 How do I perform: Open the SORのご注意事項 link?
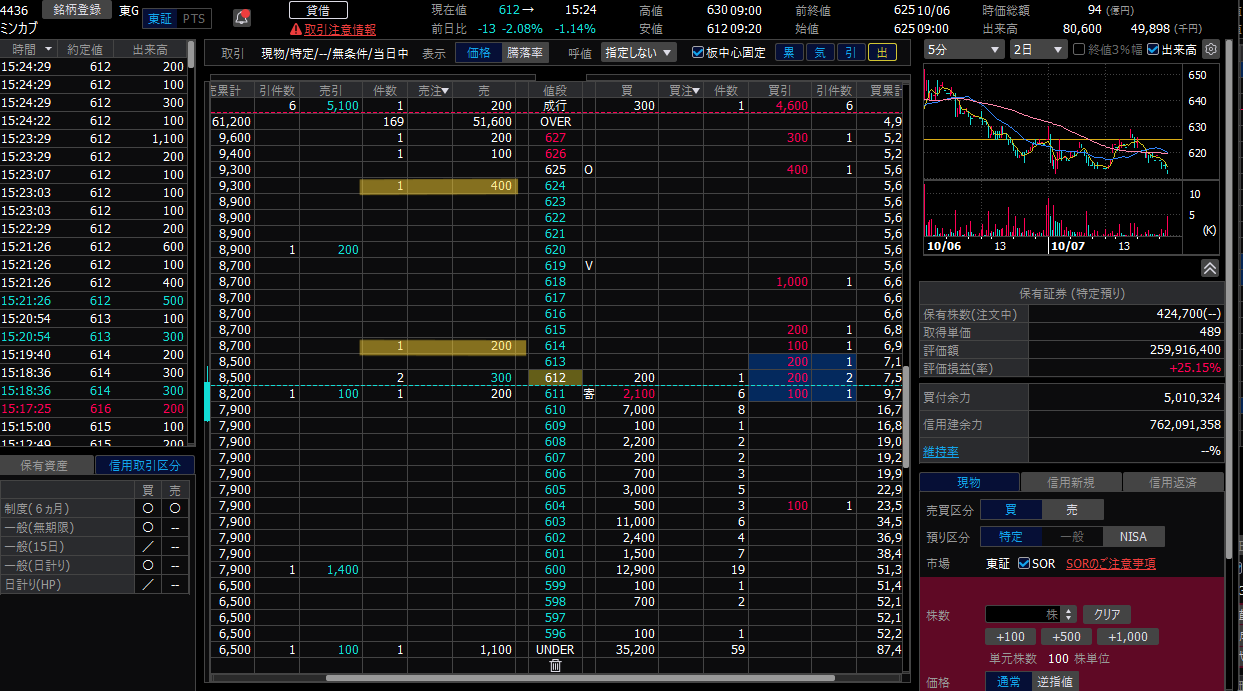[1110, 564]
